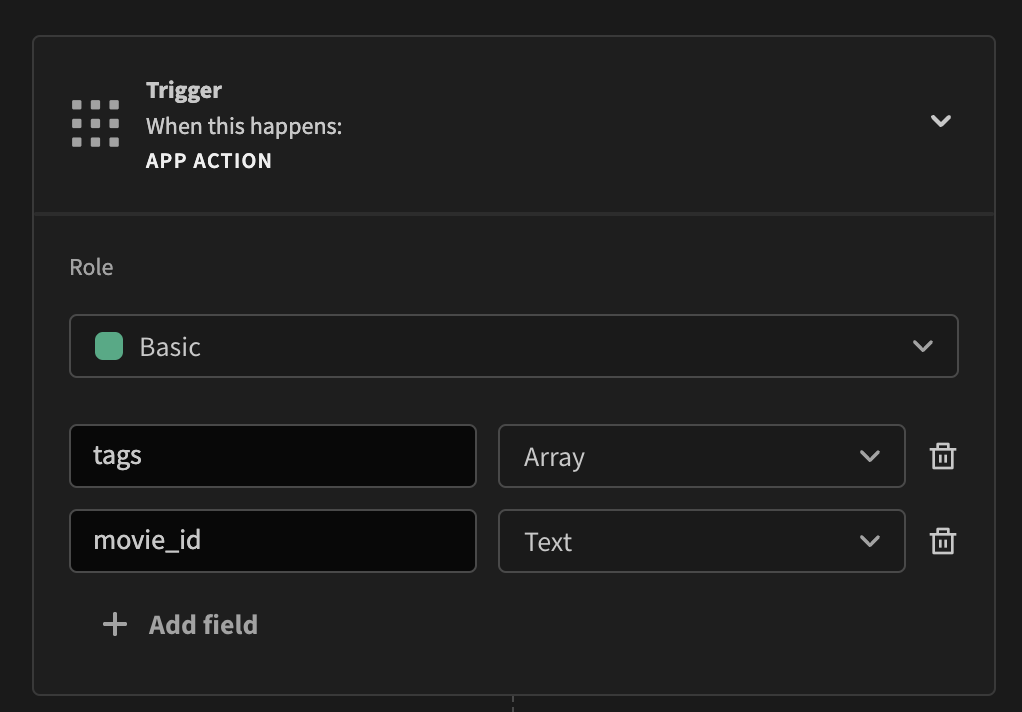The image size is (1022, 712).
Task: Click the green swatch beside Basic
Action: 108,346
